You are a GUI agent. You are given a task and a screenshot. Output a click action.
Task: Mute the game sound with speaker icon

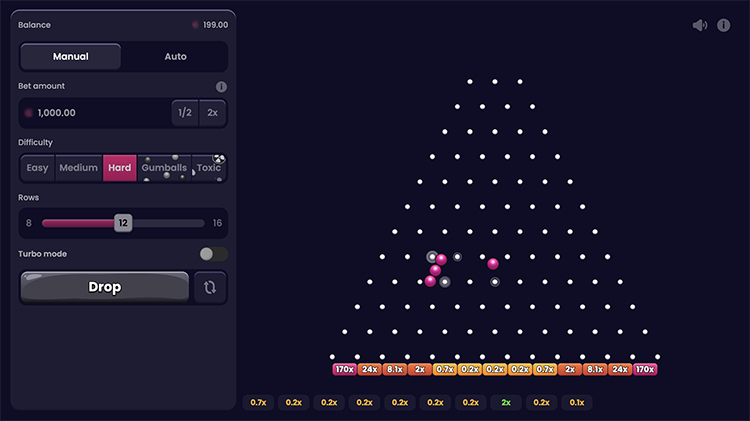(x=700, y=25)
